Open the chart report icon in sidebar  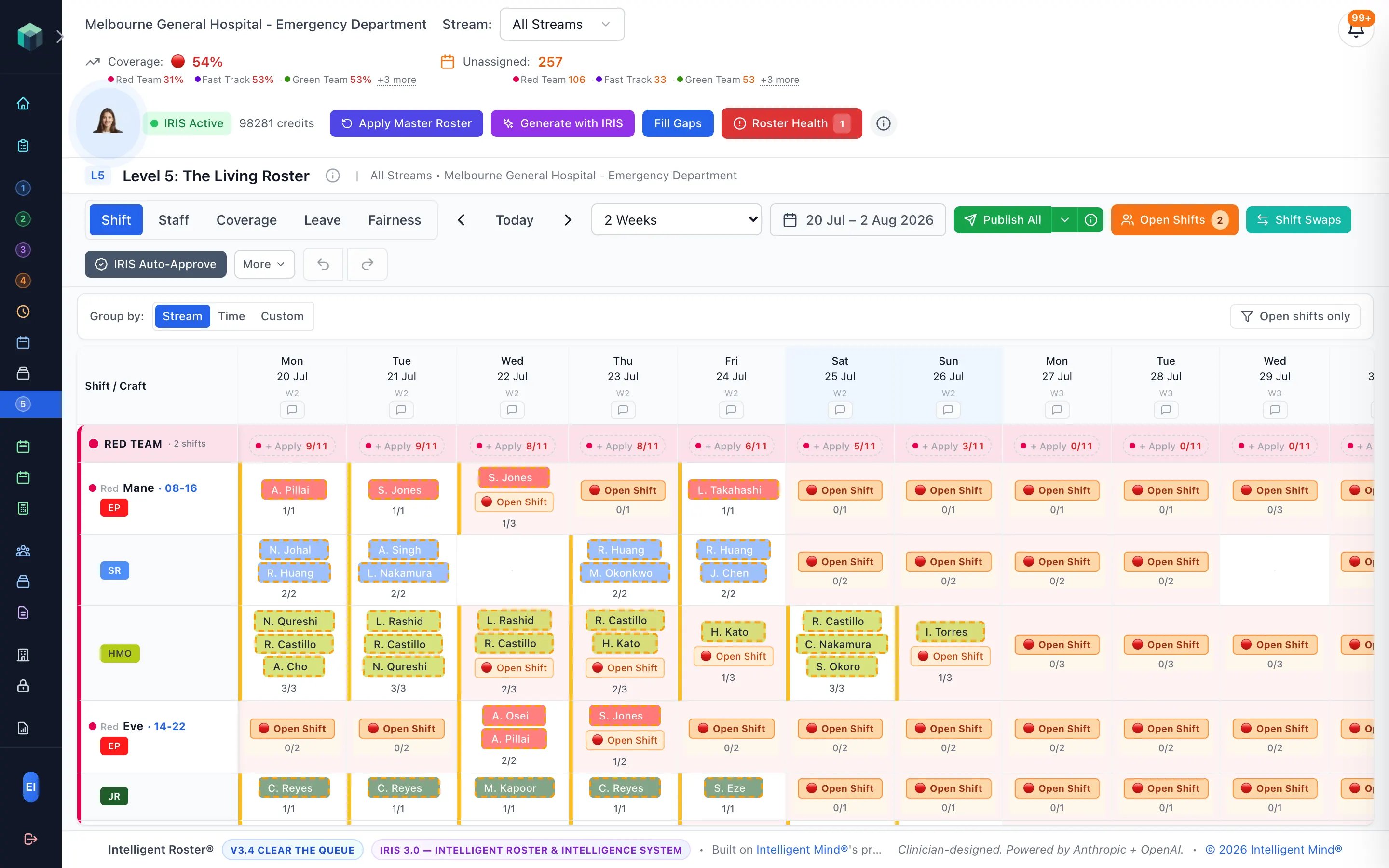click(x=23, y=729)
